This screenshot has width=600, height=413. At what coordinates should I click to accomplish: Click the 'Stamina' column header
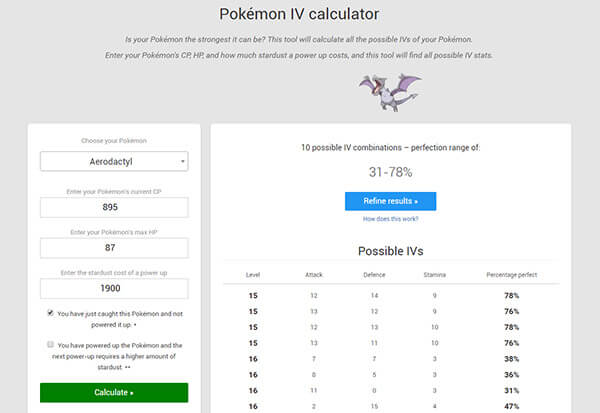point(435,275)
